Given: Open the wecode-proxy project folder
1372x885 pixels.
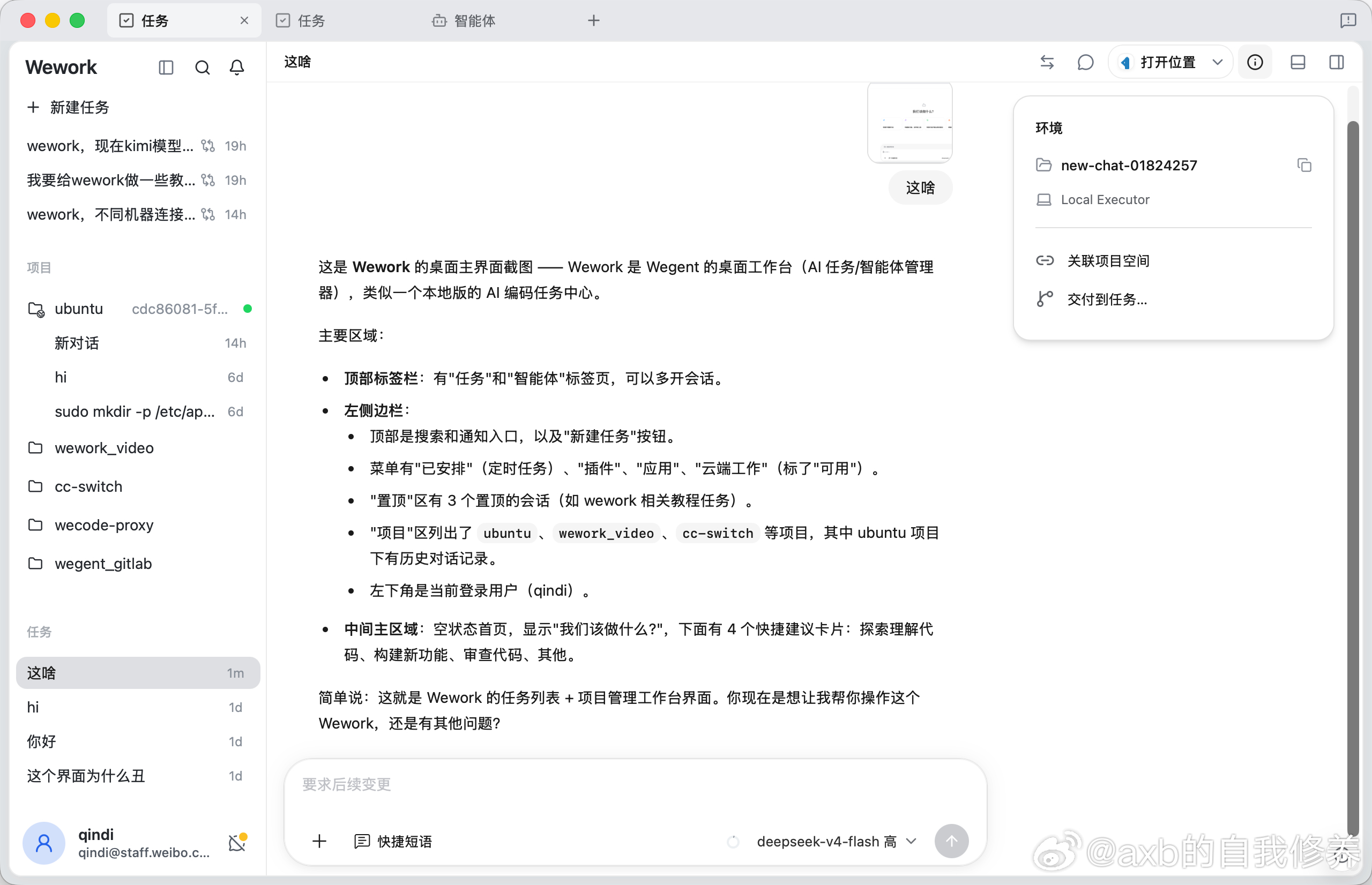Looking at the screenshot, I should pos(137,524).
